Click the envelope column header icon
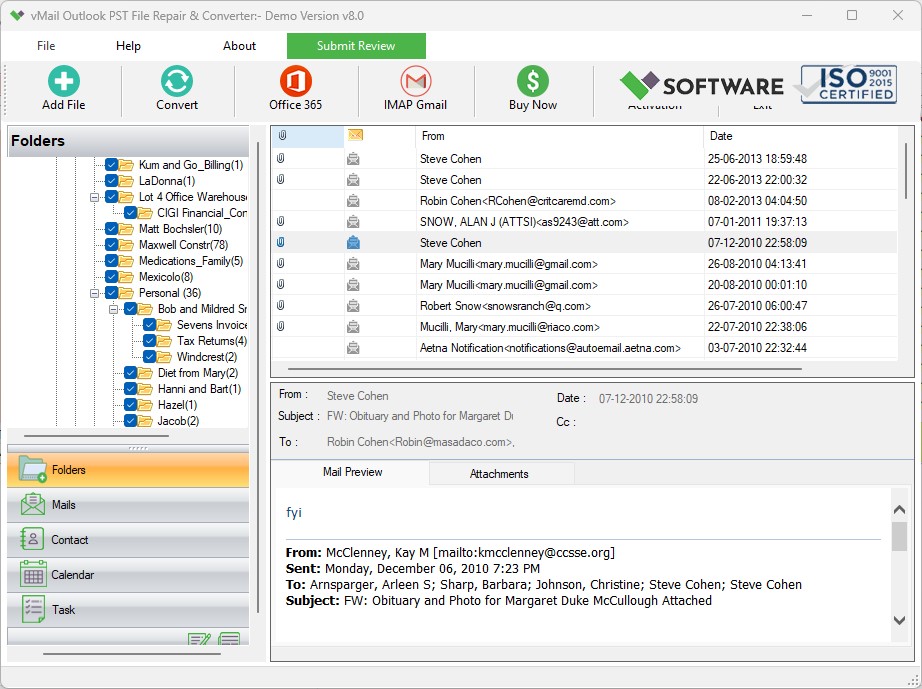The height and width of the screenshot is (689, 922). click(355, 135)
